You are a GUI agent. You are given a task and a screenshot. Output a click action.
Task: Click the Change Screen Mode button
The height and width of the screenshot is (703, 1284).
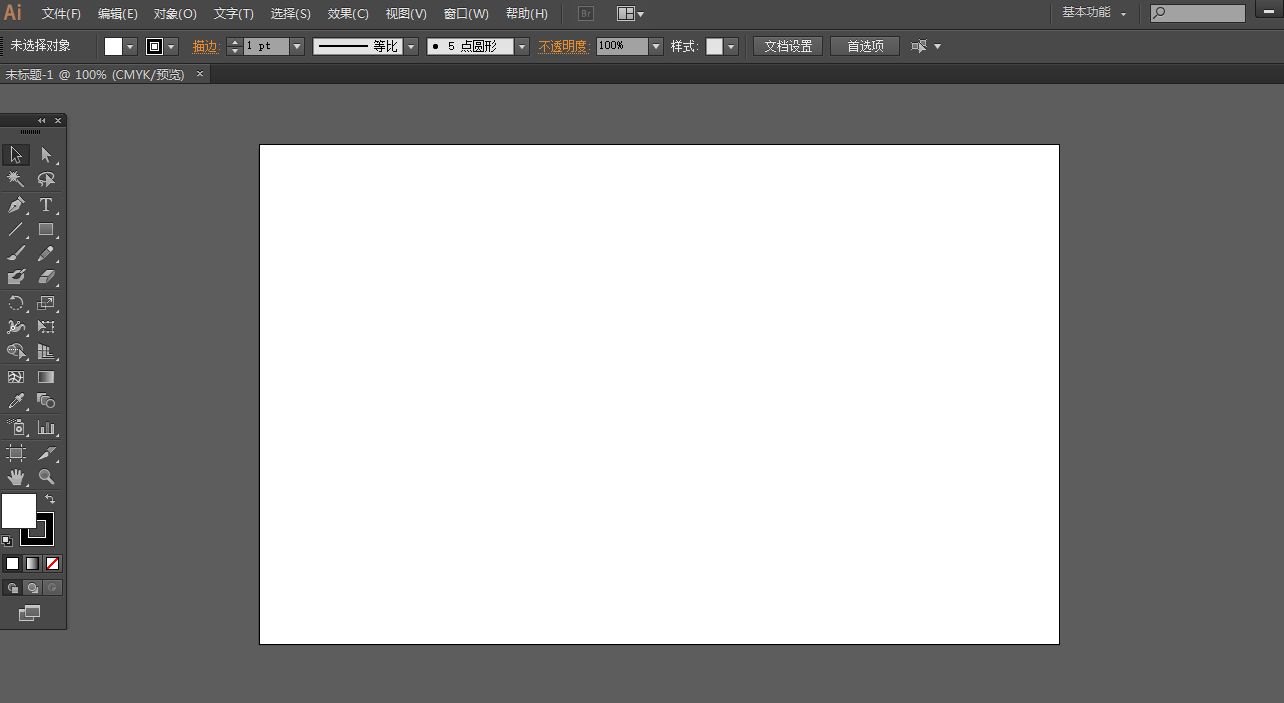pyautogui.click(x=30, y=613)
